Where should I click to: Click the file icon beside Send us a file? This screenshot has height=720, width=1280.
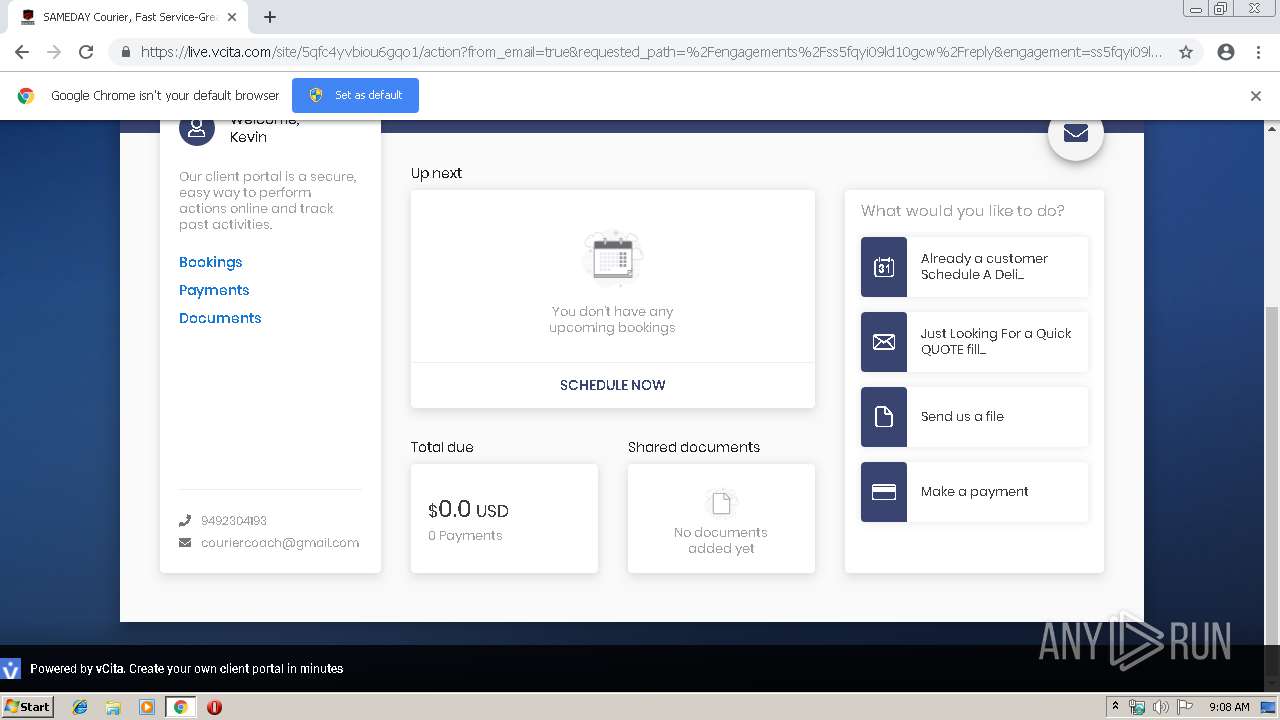884,417
